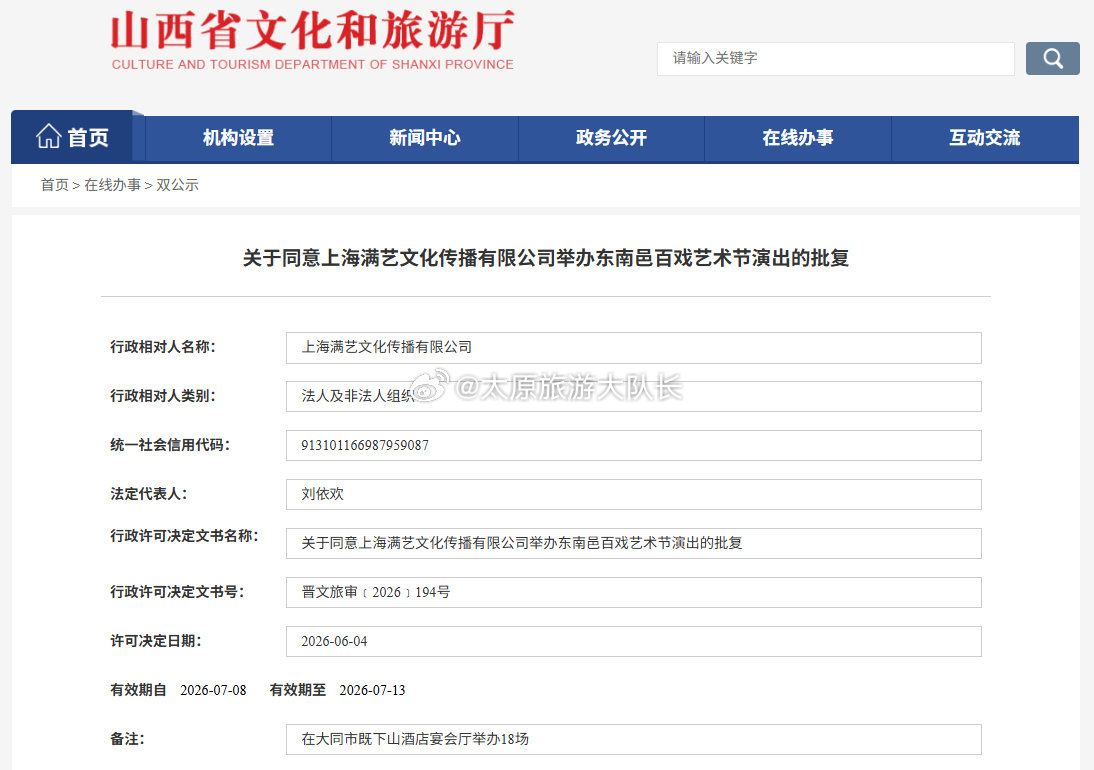This screenshot has height=770, width=1094.
Task: Click the 统一社会信用代码 label
Action: 170,445
